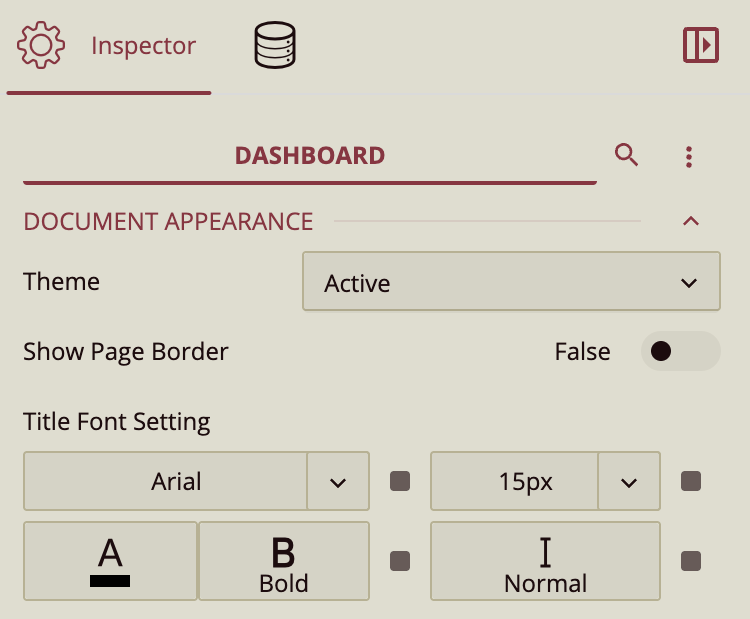Switch to the Inspector tab
This screenshot has width=750, height=619.
point(143,46)
